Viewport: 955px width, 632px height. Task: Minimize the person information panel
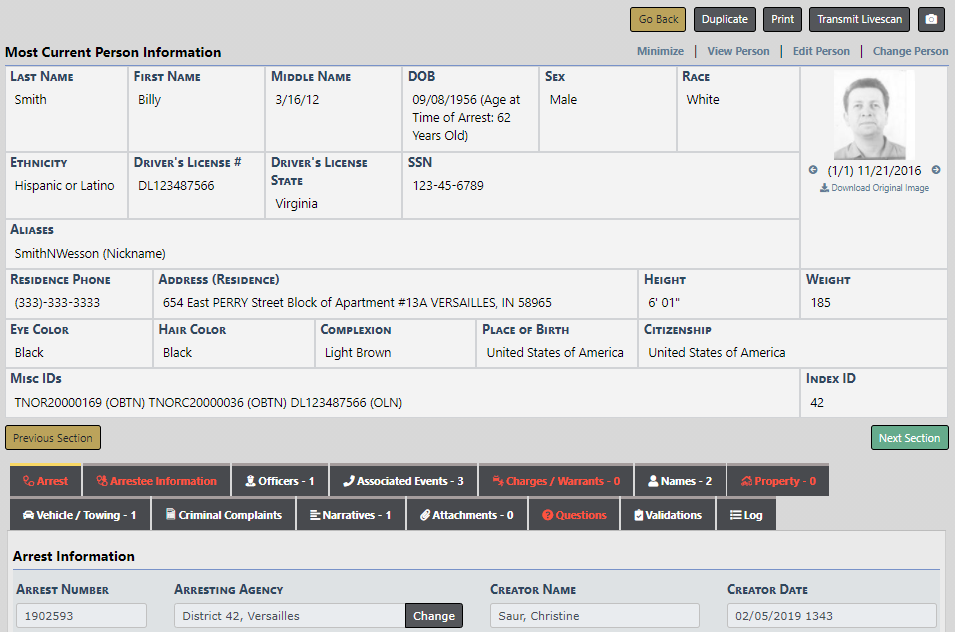coord(660,51)
